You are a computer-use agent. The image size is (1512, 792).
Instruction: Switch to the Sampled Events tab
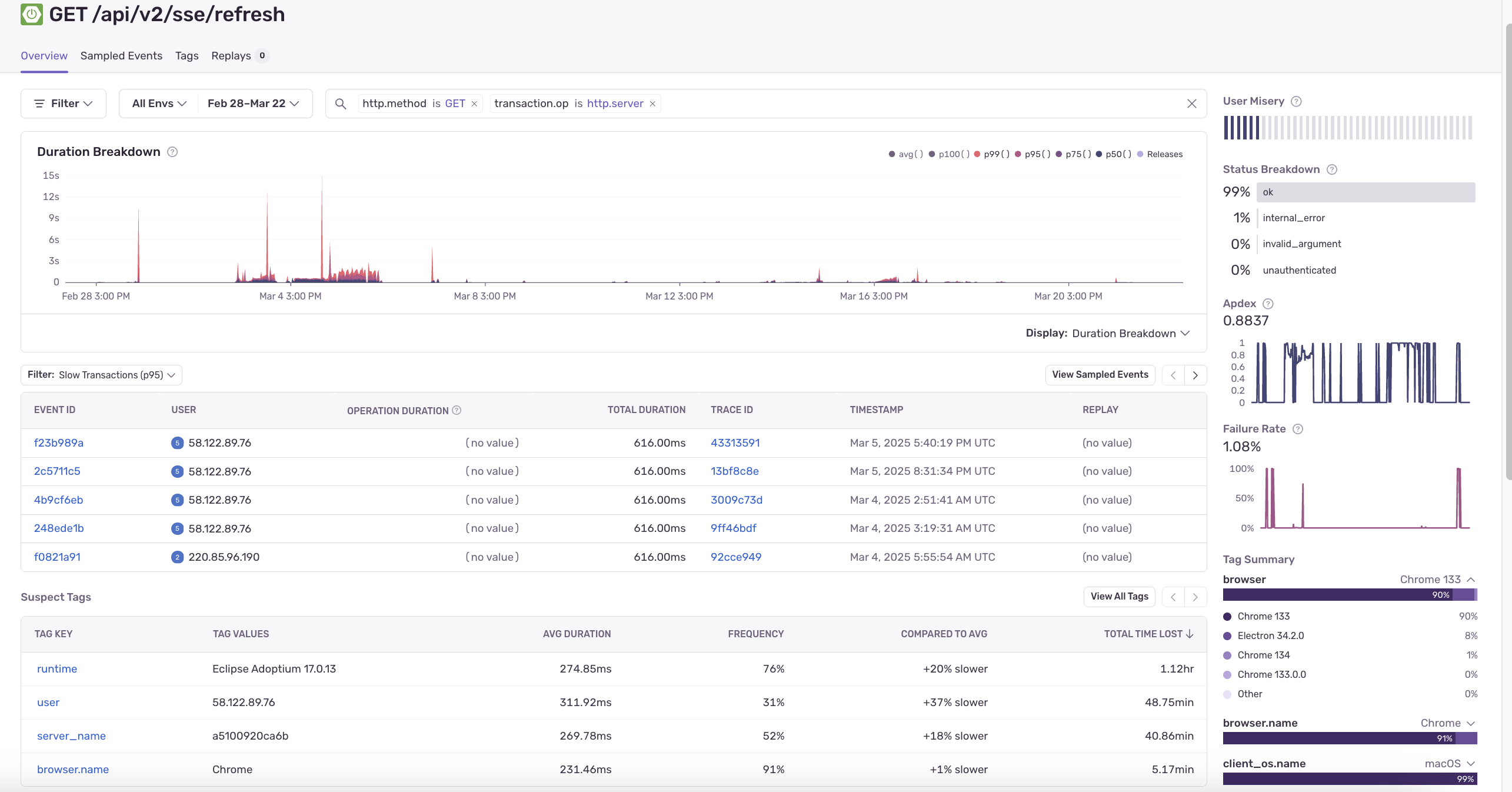121,56
